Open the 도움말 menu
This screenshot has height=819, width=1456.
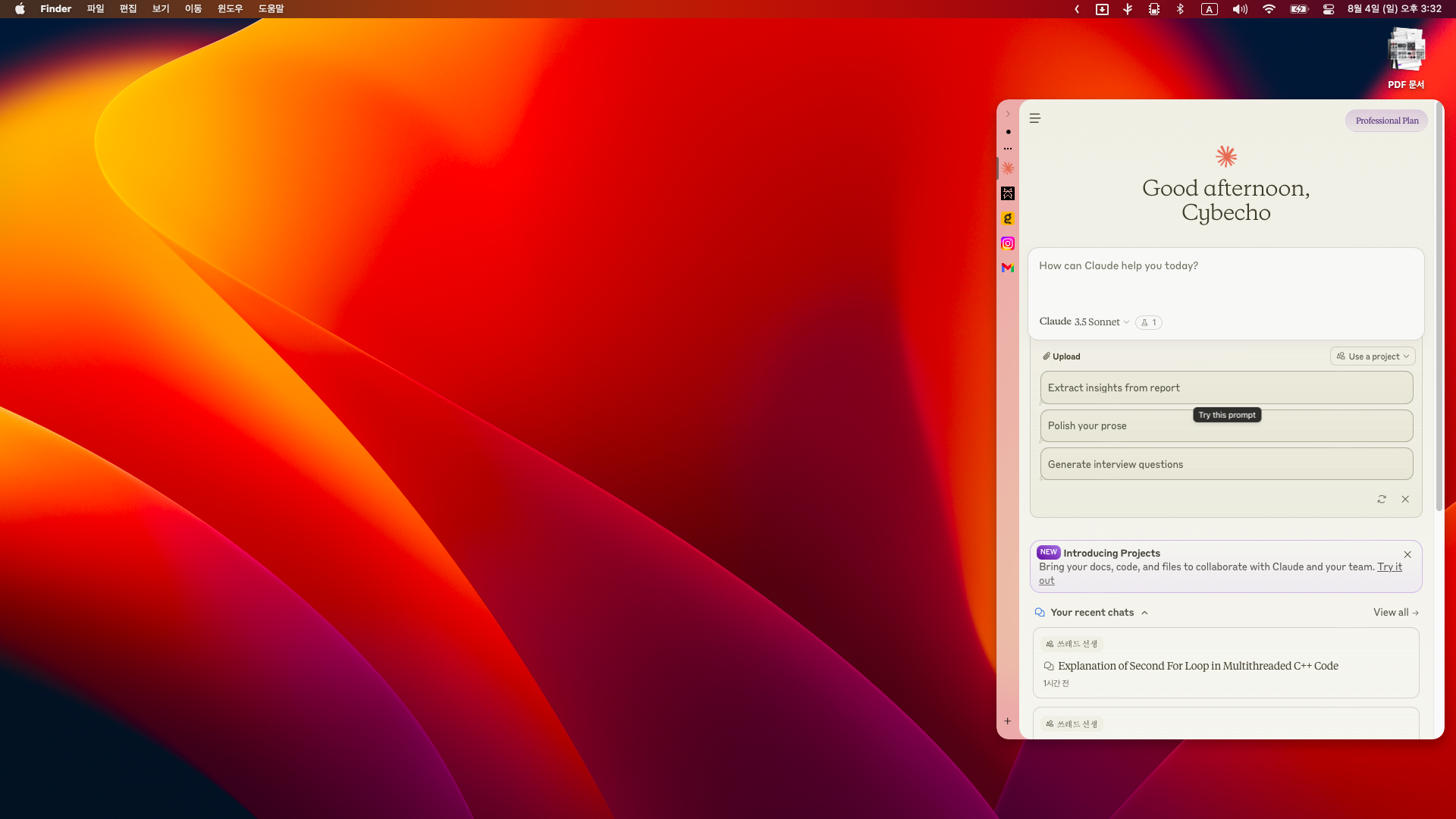point(271,9)
